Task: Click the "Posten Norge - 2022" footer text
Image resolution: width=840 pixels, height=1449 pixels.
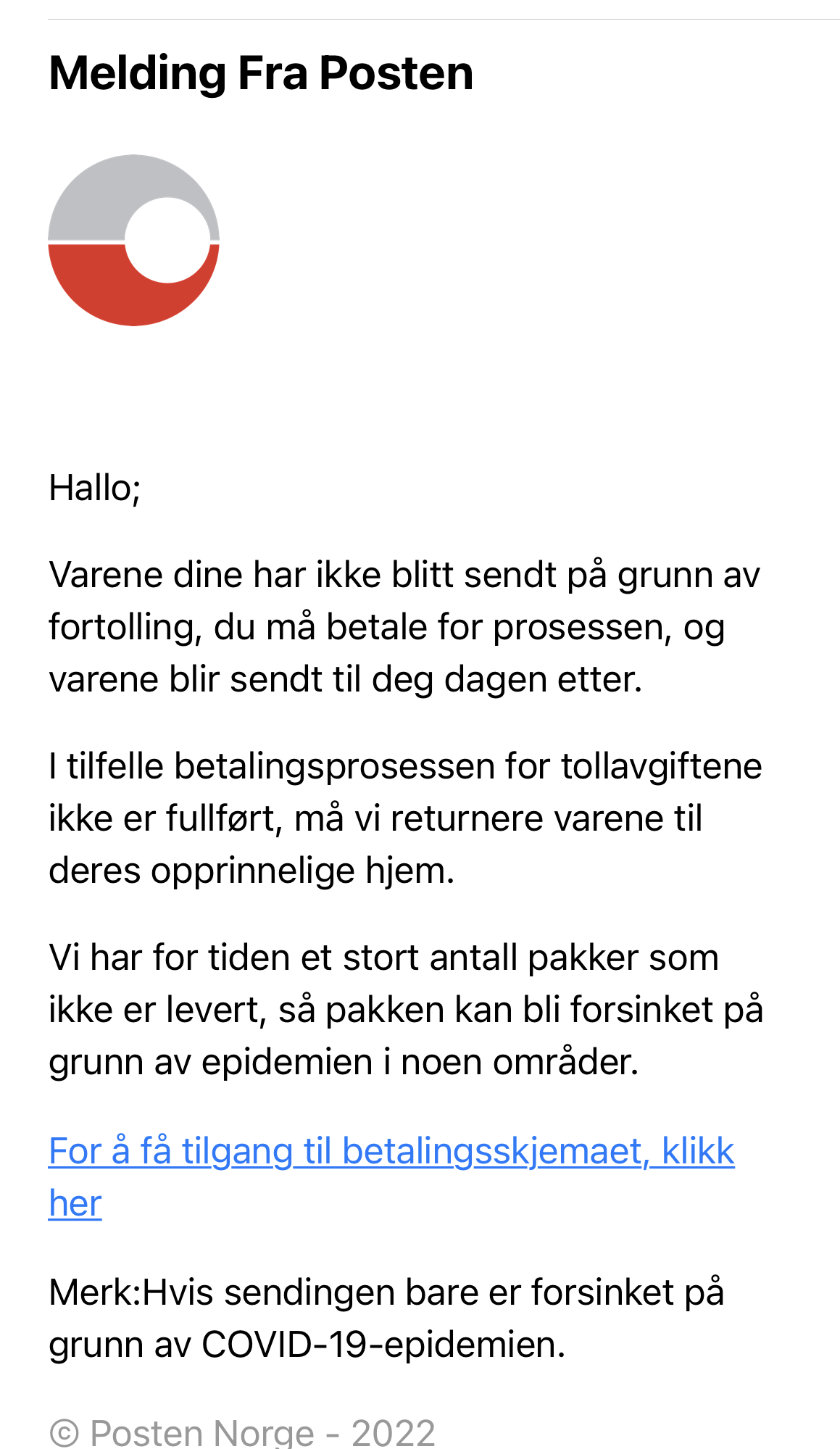Action: [x=262, y=1433]
